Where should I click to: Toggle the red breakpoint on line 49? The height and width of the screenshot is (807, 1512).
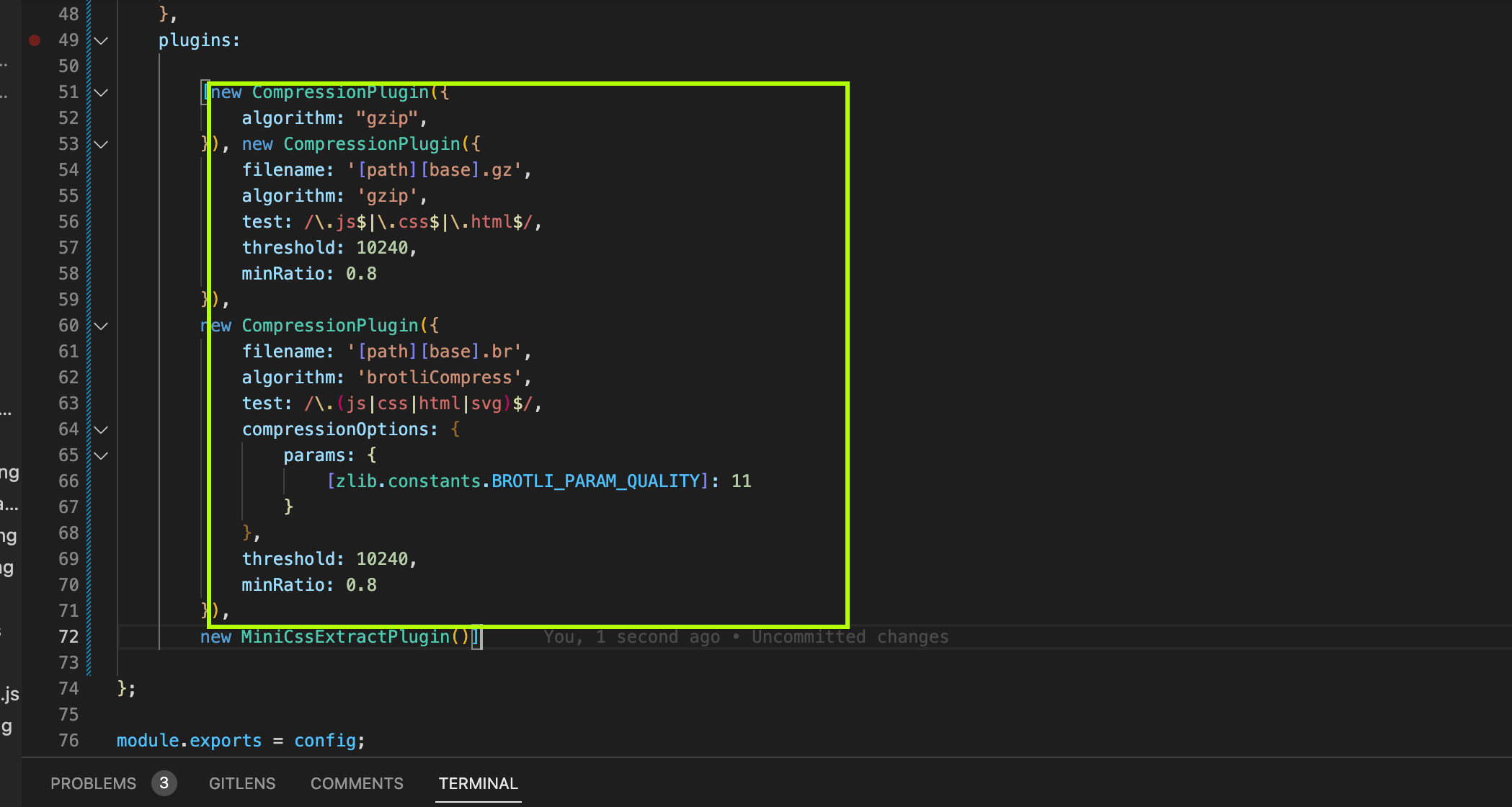[x=35, y=40]
